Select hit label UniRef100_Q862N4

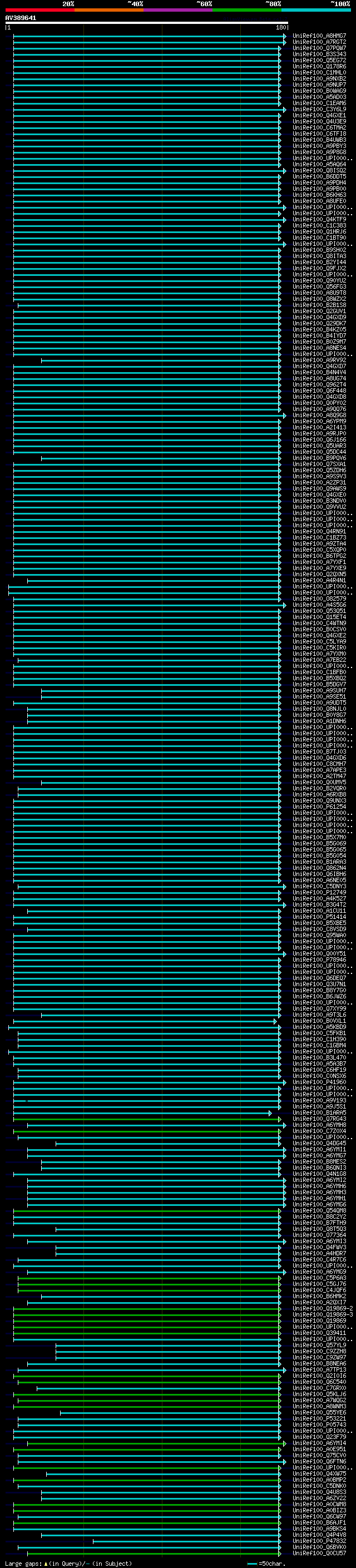coord(319,869)
